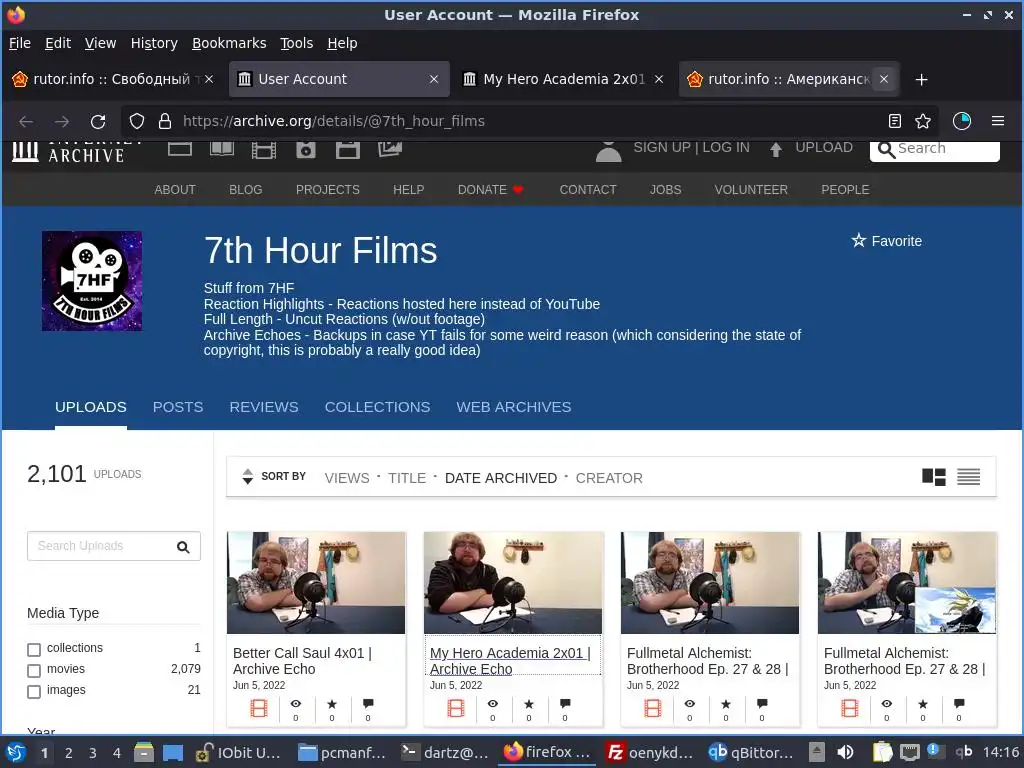
Task: Click the upload arrow icon
Action: [776, 150]
